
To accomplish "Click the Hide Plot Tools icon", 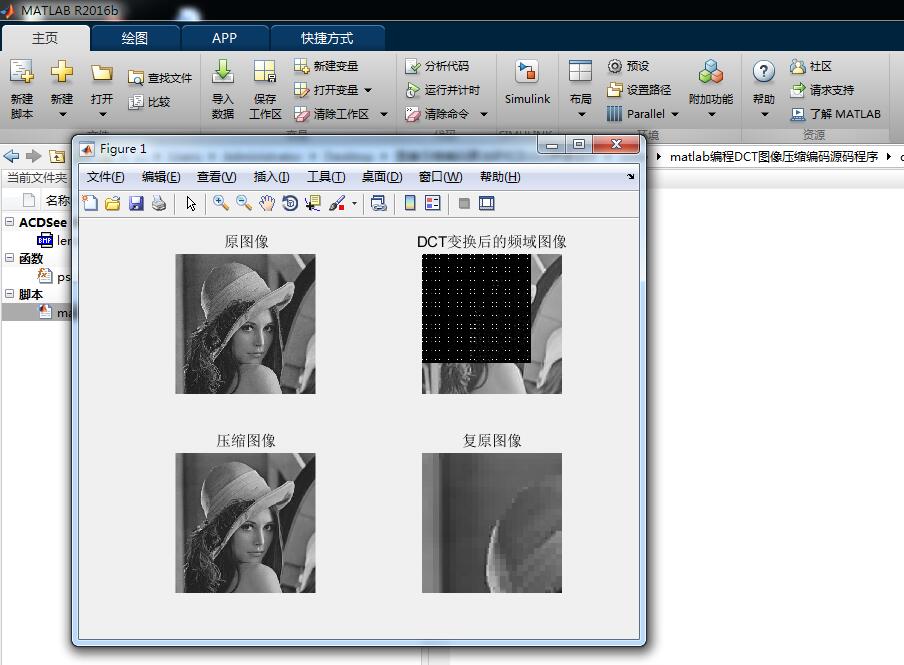I will pyautogui.click(x=464, y=203).
